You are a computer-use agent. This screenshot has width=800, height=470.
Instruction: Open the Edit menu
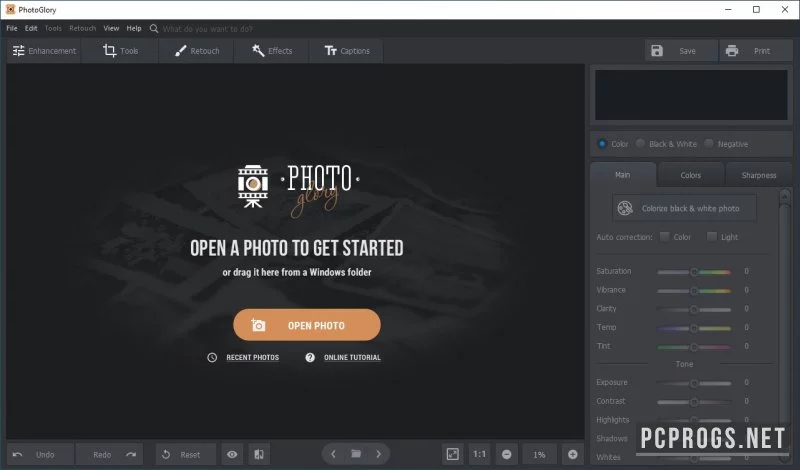click(31, 29)
